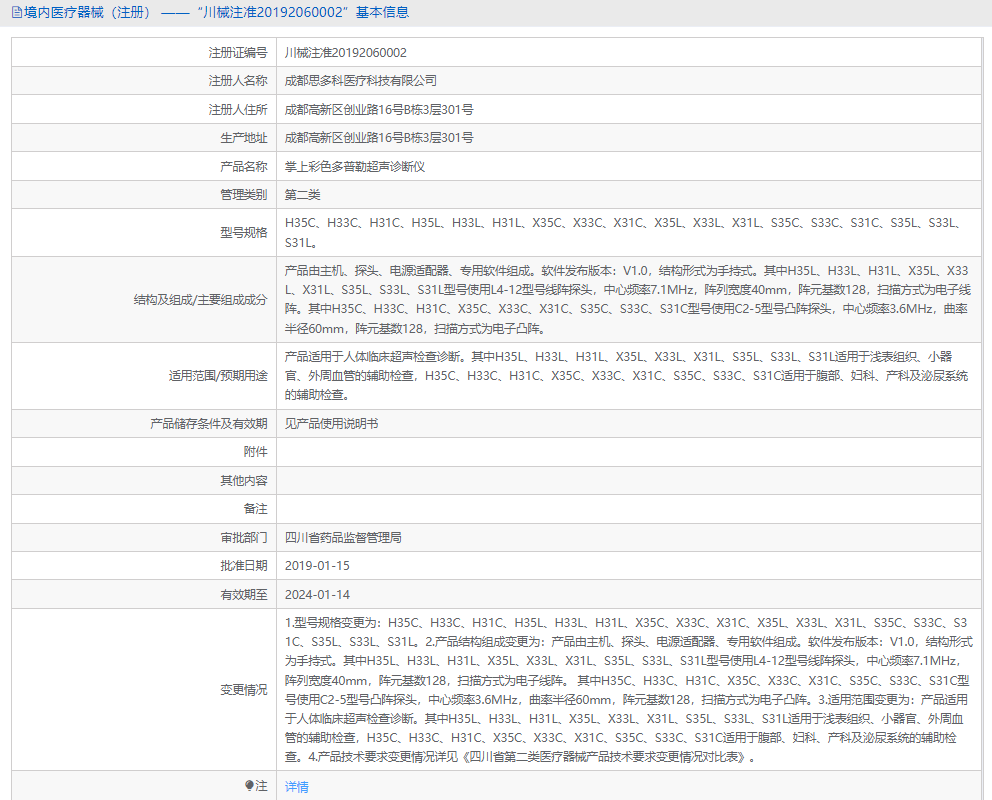Click the 有效期至 label
Screen dimensions: 992x800
(244, 594)
